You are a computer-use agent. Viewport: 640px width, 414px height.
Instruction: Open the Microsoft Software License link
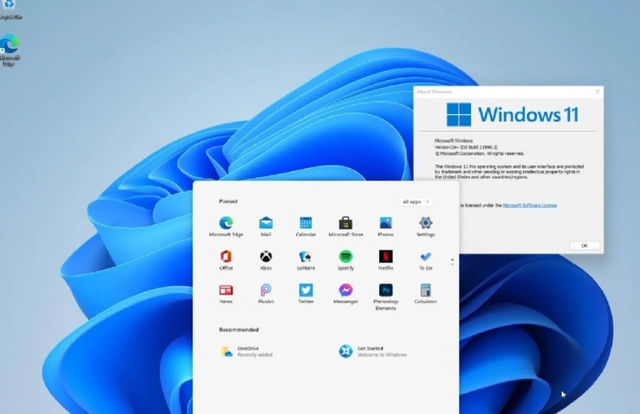click(x=529, y=205)
